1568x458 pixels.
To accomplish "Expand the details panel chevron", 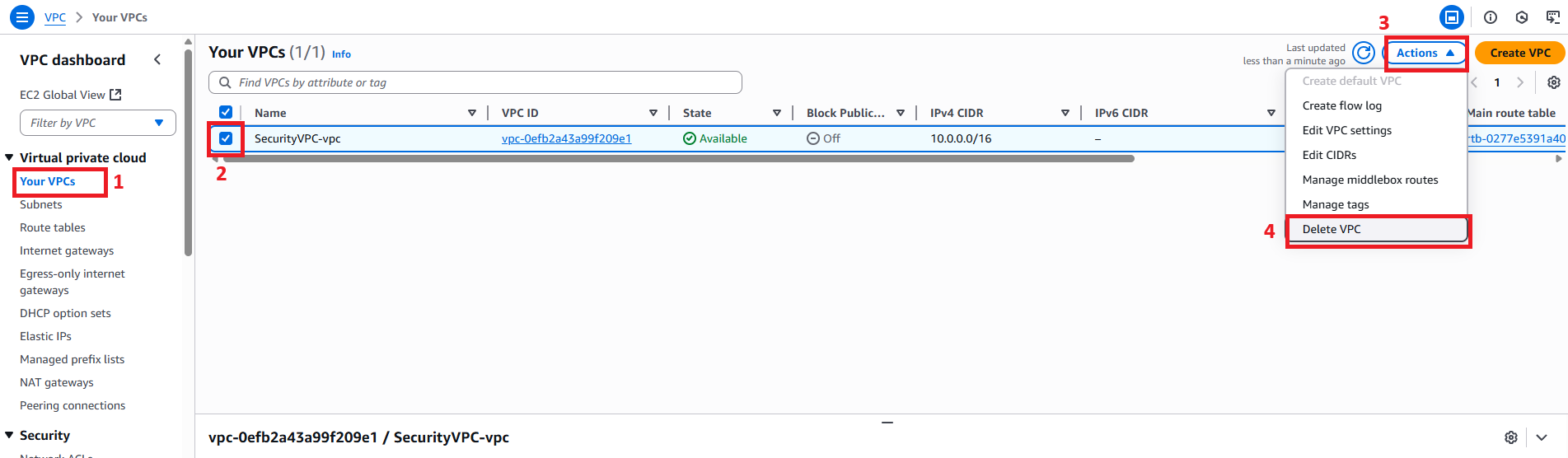I will [1542, 437].
